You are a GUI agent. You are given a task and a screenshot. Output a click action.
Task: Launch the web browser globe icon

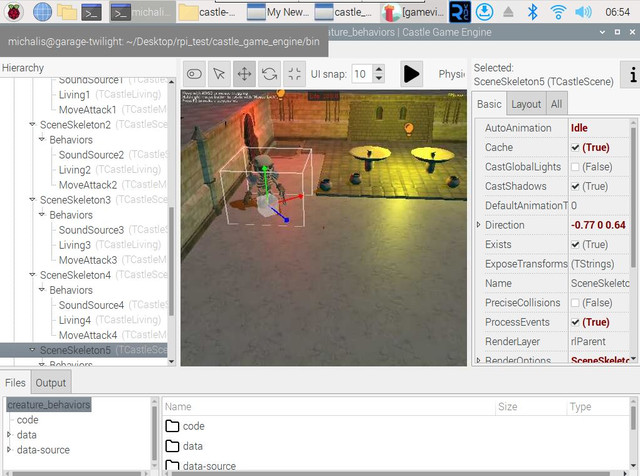click(x=42, y=12)
